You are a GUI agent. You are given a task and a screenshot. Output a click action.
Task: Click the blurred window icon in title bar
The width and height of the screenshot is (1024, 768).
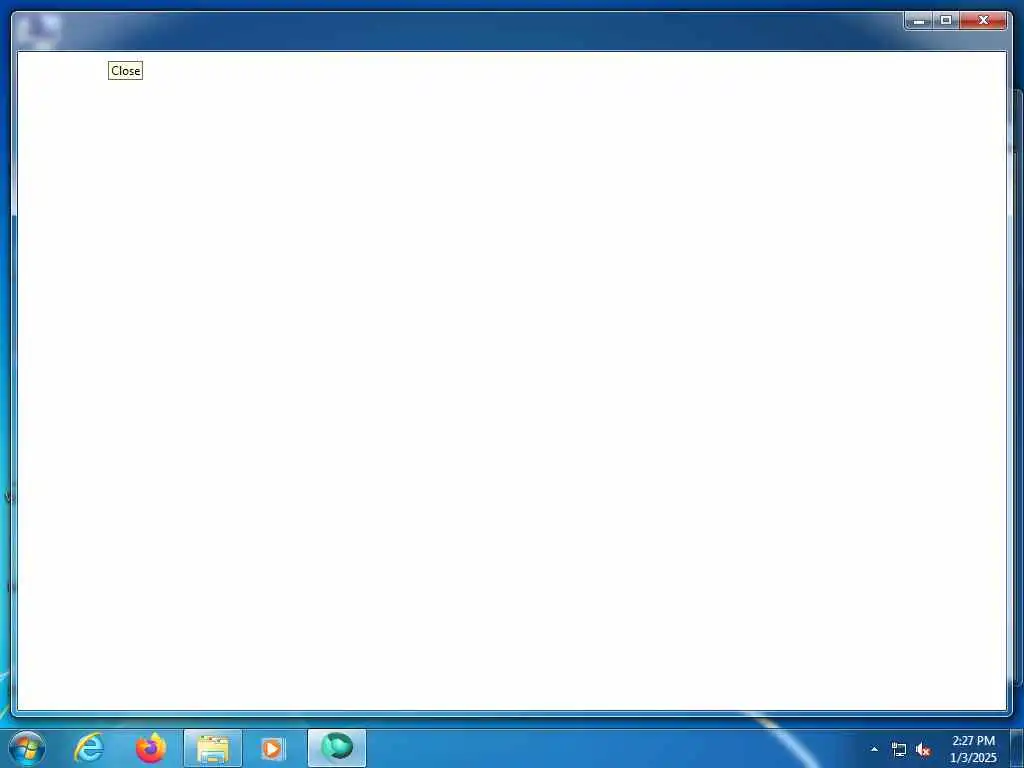[x=38, y=30]
